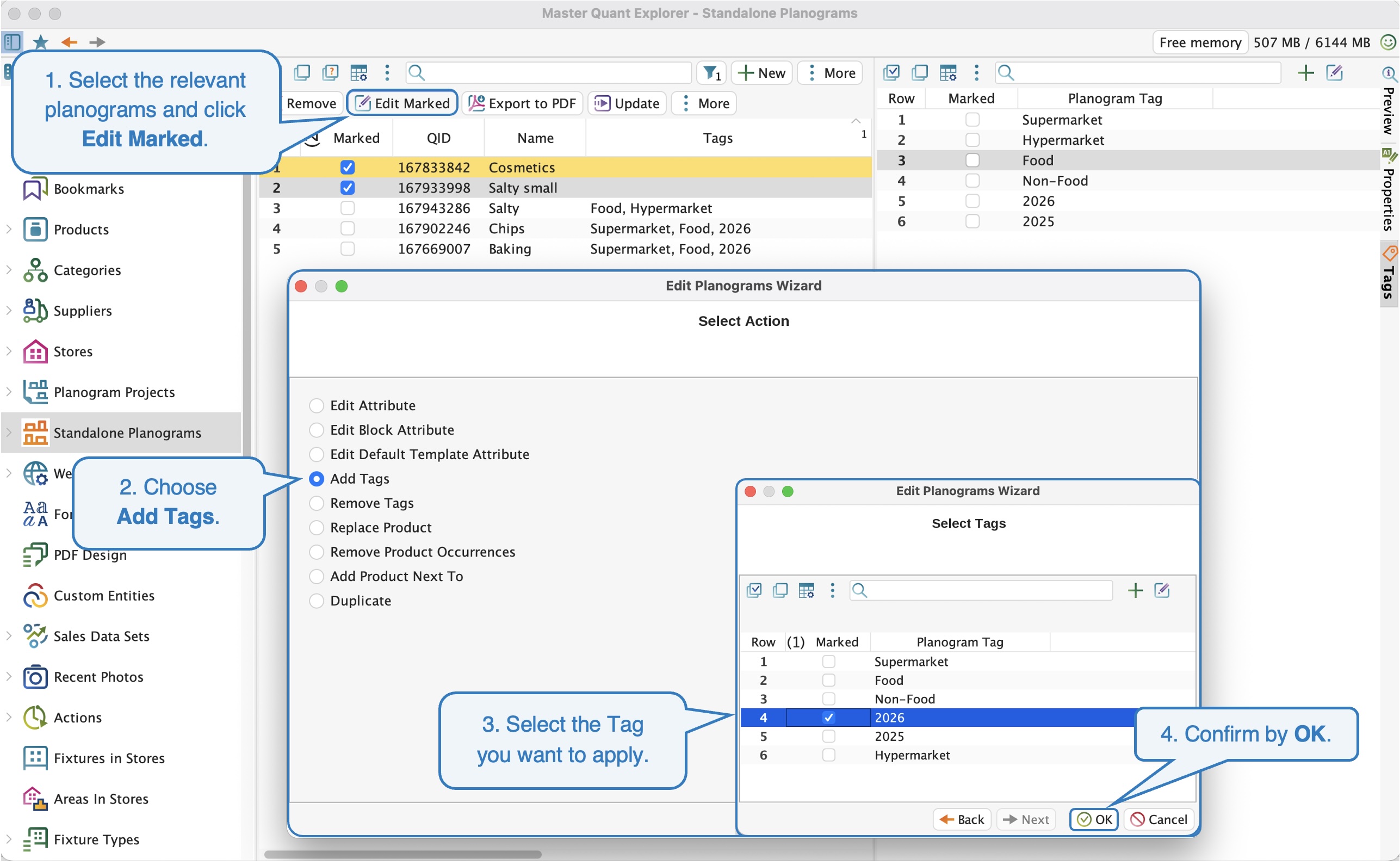The width and height of the screenshot is (1400, 865).
Task: Expand the Standalone Planograms tree node
Action: (9, 432)
